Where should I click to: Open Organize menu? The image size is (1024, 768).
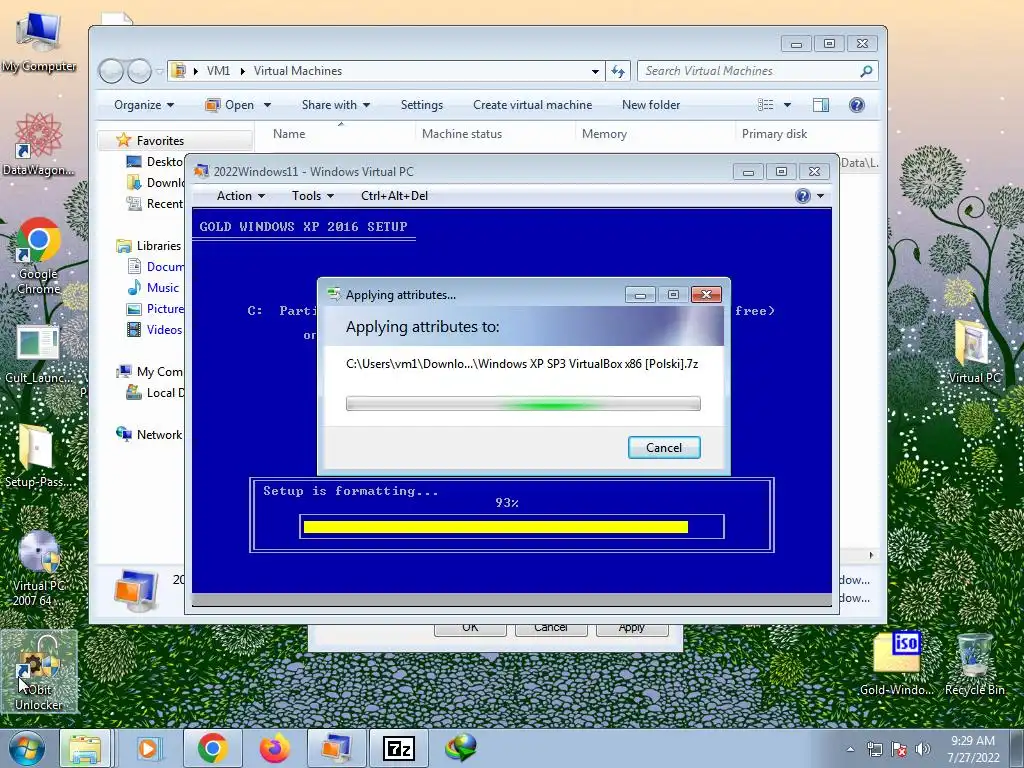(x=144, y=105)
